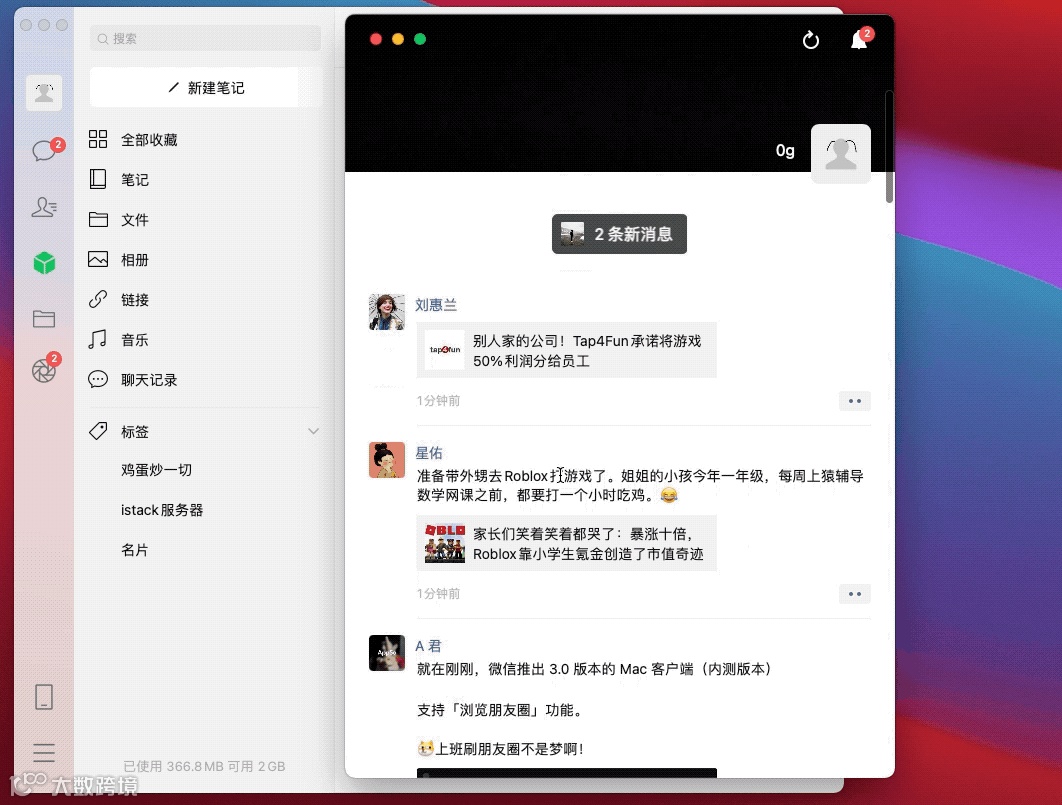Select the 名片 tag

(x=134, y=550)
